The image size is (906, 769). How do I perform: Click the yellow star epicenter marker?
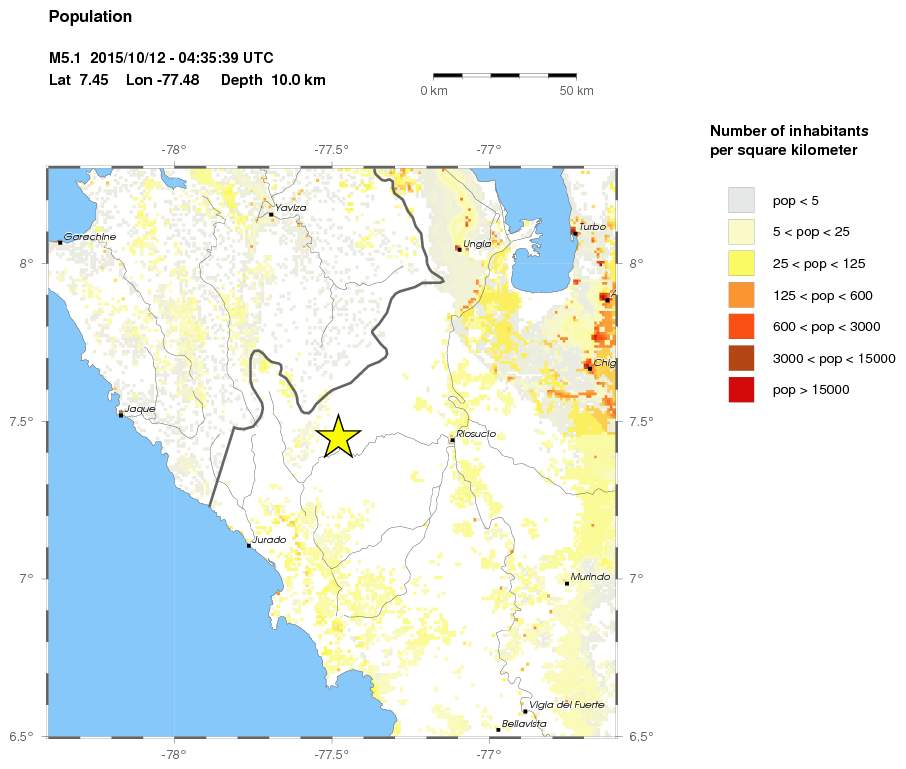click(338, 436)
